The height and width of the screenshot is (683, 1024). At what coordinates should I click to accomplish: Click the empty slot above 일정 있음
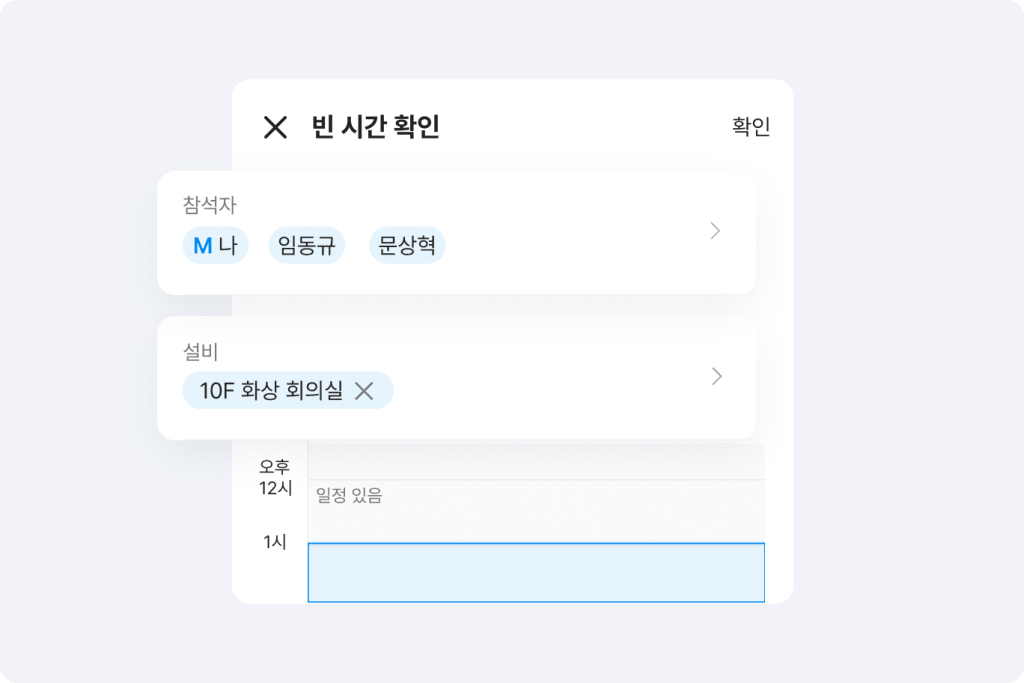(536, 461)
